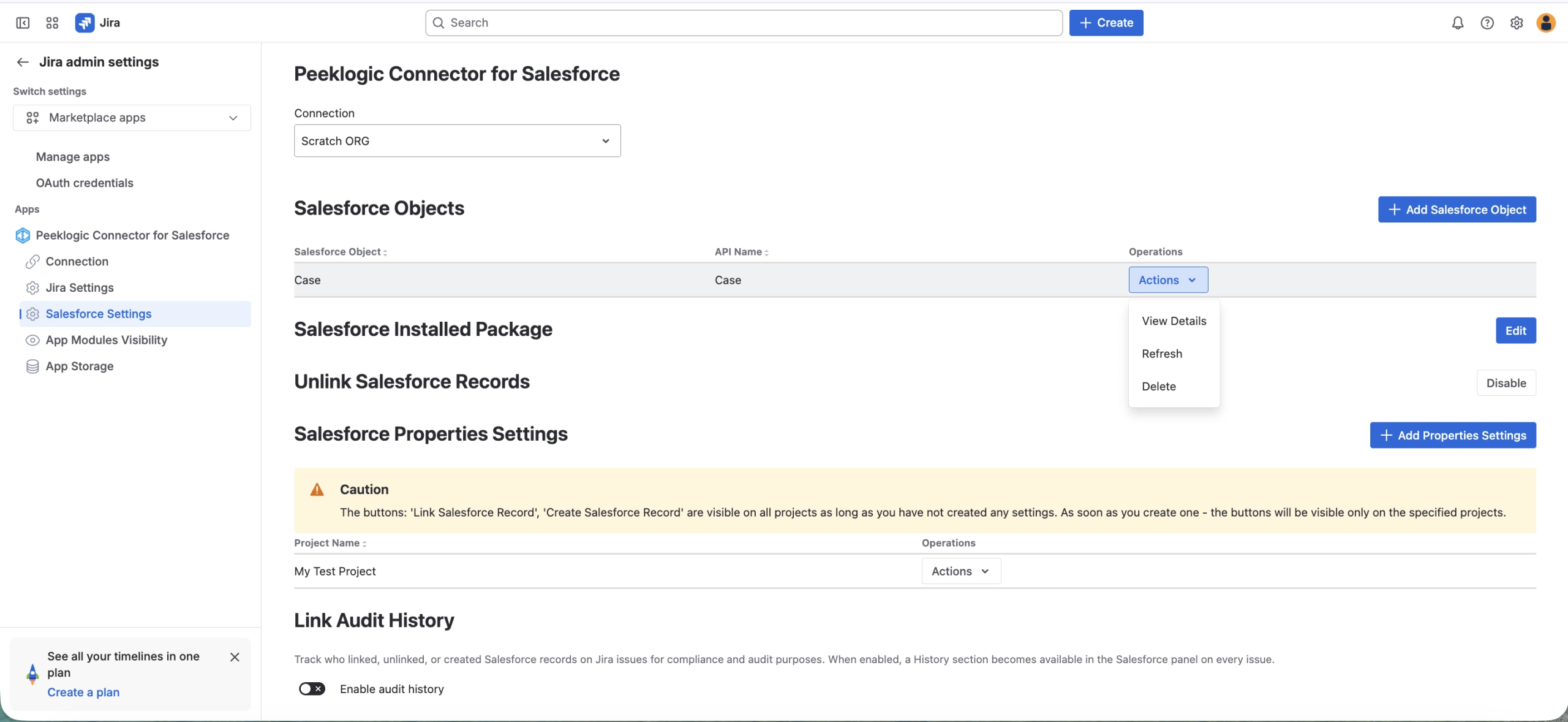Open the app switcher grid icon
Viewport: 1568px width, 722px height.
tap(52, 23)
